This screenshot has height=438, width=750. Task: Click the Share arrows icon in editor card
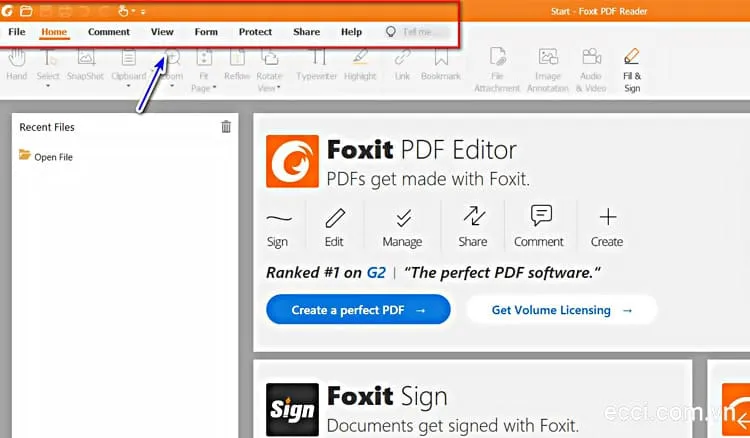pos(474,216)
